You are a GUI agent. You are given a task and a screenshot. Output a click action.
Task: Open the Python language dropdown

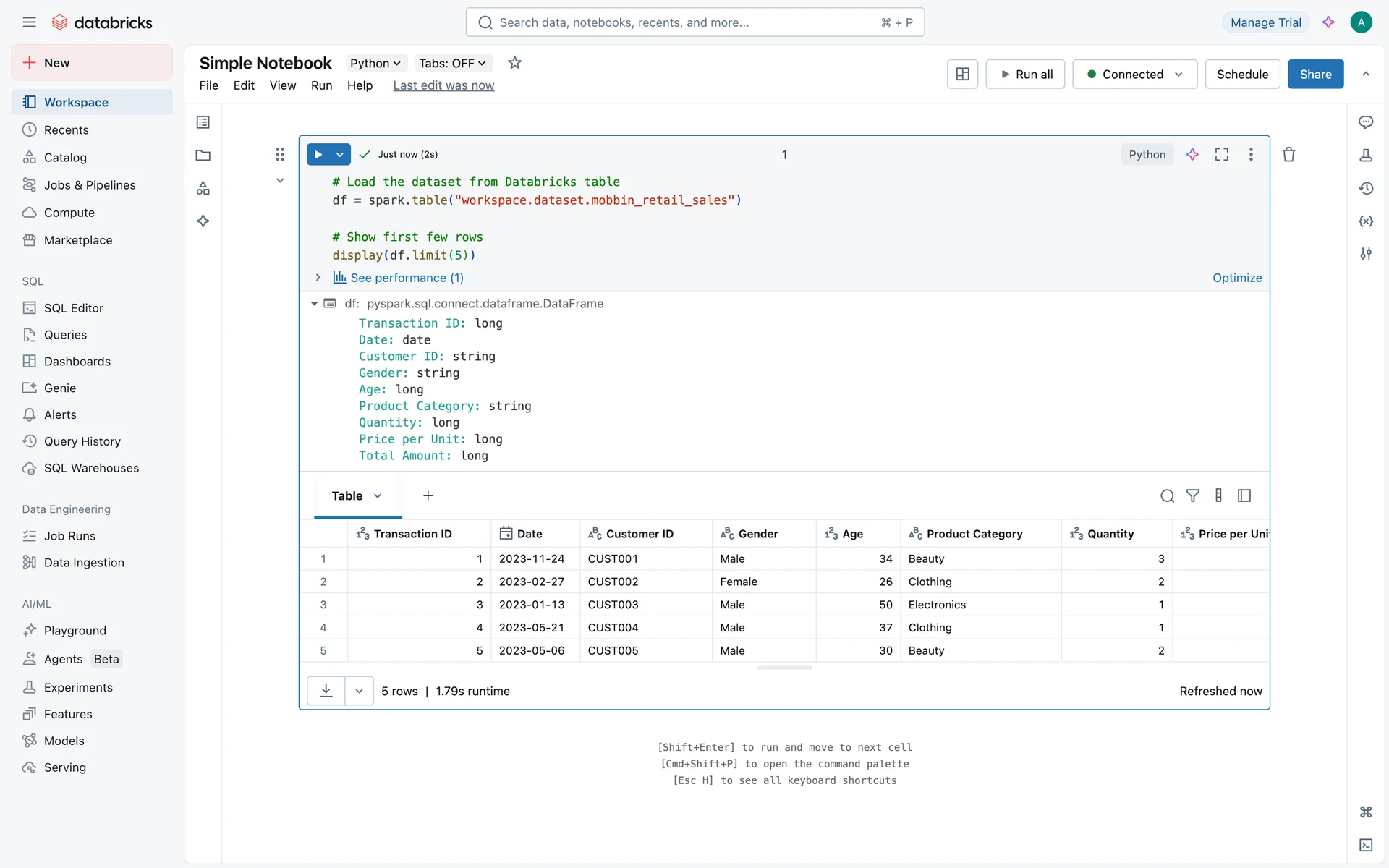375,63
